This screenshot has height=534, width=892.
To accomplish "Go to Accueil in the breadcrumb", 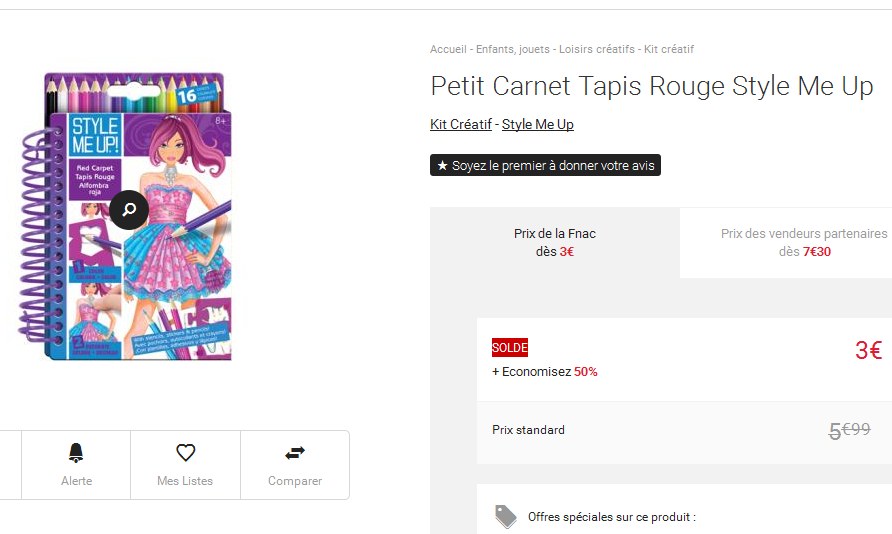I will [449, 49].
